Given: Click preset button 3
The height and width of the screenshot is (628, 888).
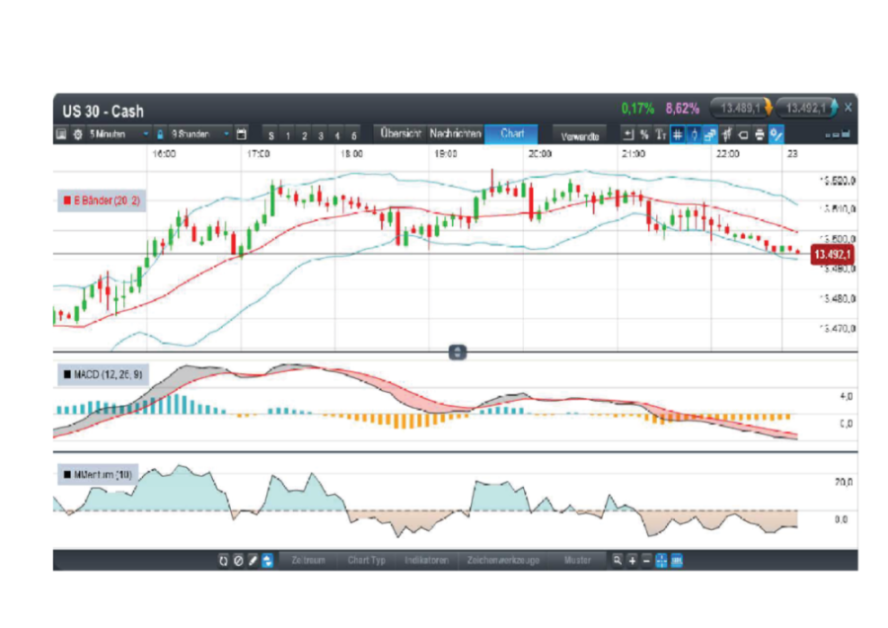Looking at the screenshot, I should [321, 135].
